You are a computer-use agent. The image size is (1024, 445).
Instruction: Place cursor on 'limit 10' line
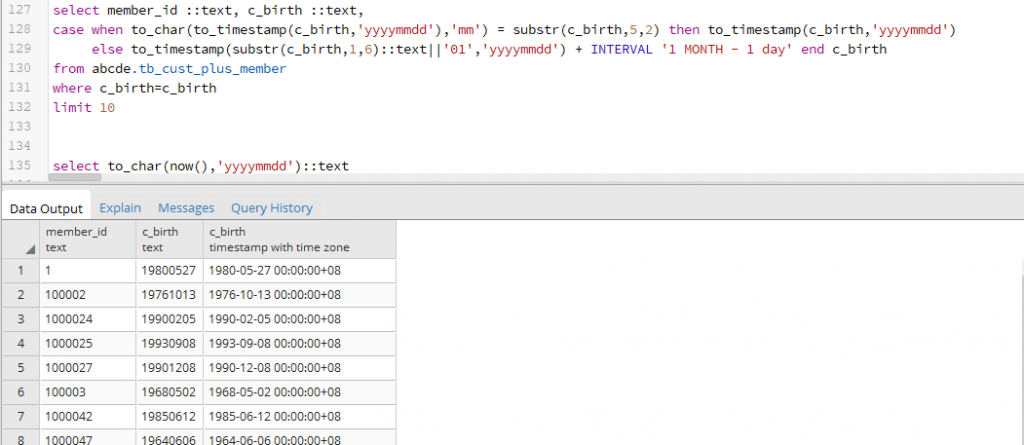pos(84,108)
